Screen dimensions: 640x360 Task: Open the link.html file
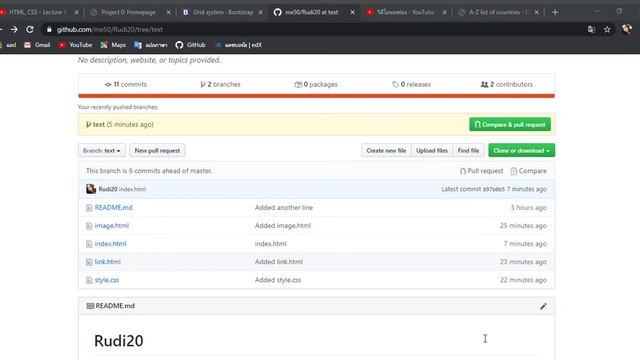(x=107, y=262)
